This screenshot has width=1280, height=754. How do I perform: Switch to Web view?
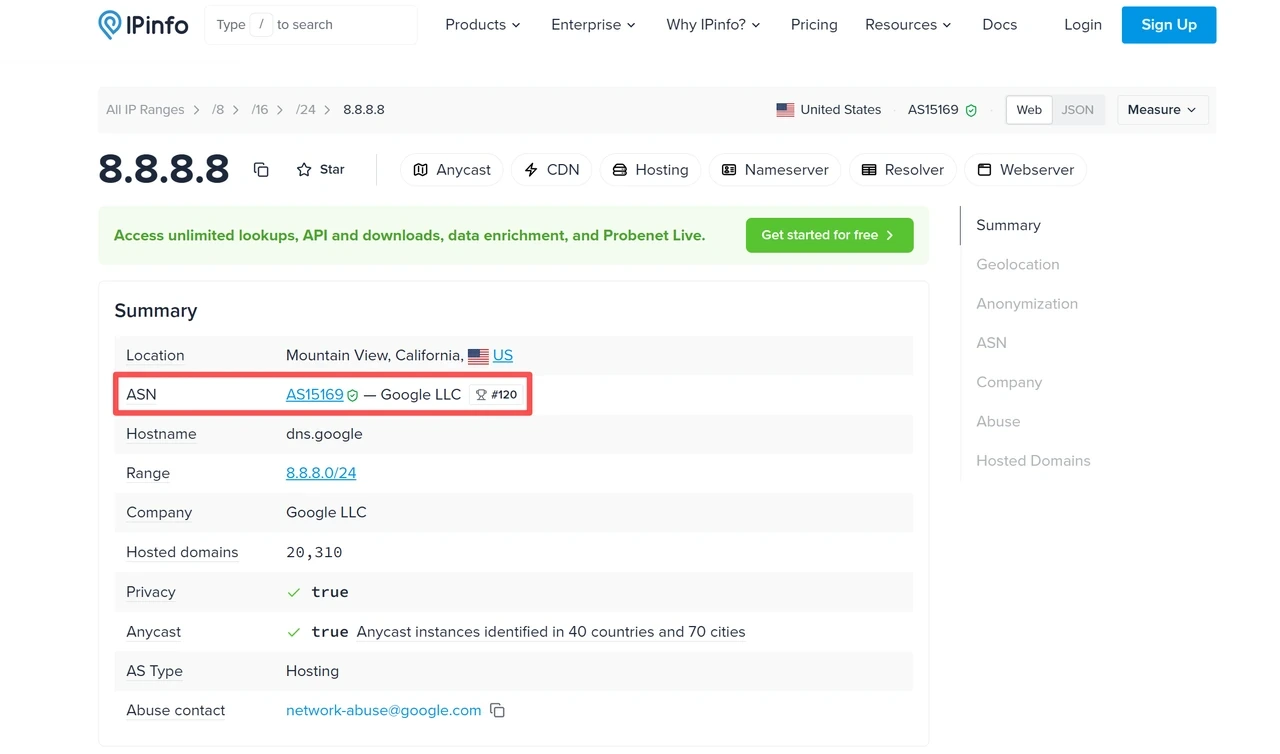coord(1029,110)
